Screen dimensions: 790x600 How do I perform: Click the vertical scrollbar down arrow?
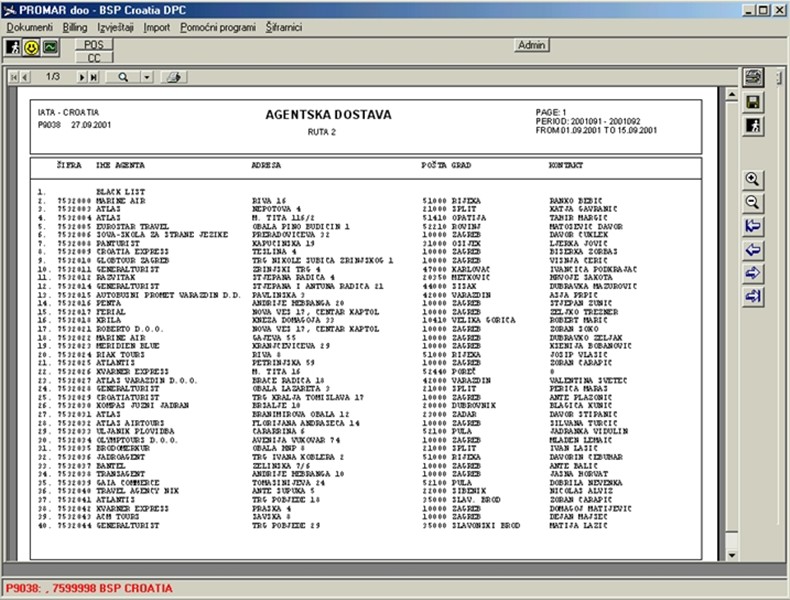pos(732,555)
